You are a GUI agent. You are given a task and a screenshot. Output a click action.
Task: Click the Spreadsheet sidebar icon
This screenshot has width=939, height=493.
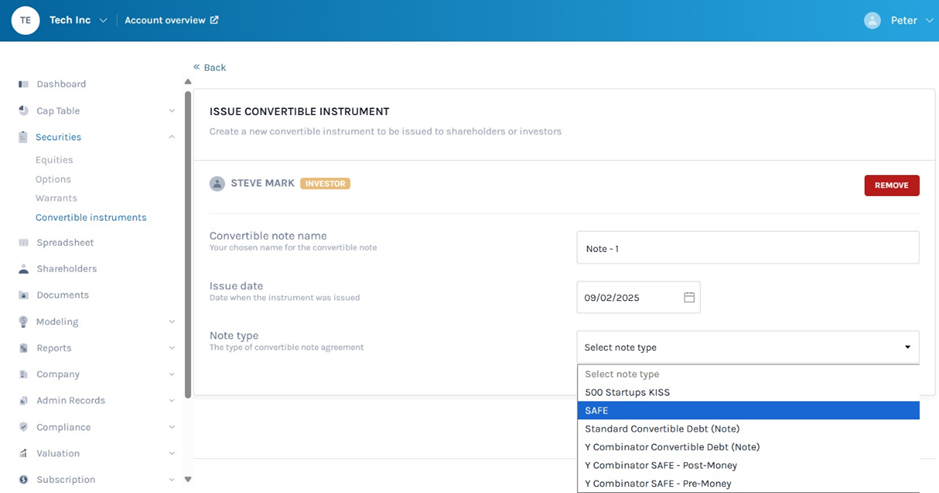23,243
